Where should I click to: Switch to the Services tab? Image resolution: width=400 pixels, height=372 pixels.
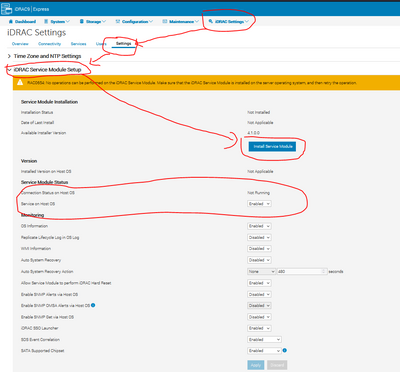78,44
